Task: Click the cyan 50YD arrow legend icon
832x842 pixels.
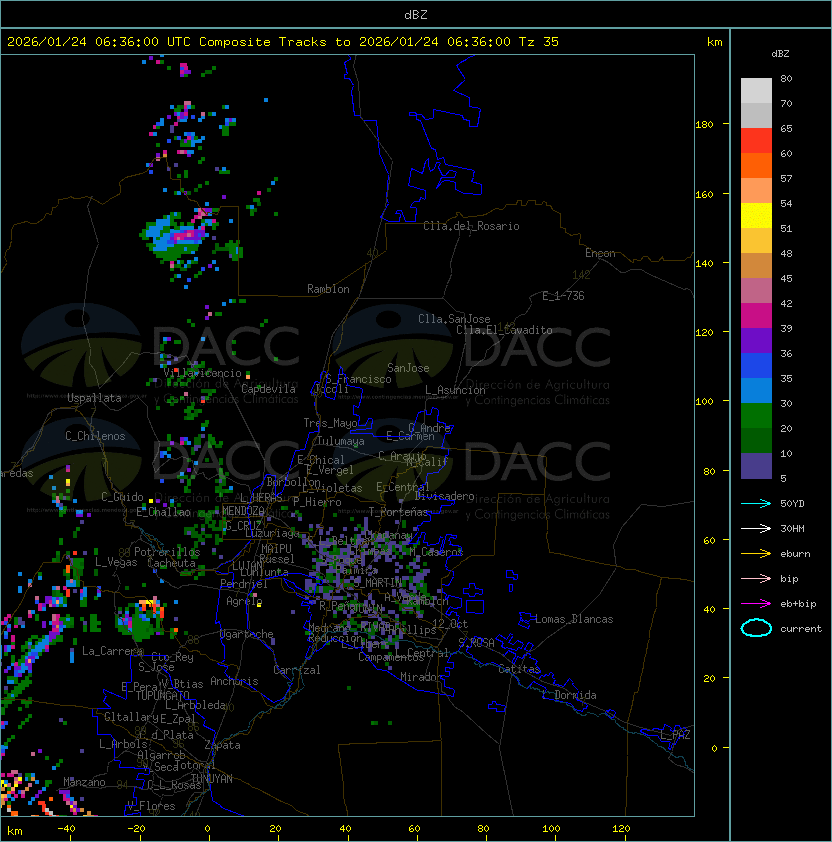Action: pos(756,503)
